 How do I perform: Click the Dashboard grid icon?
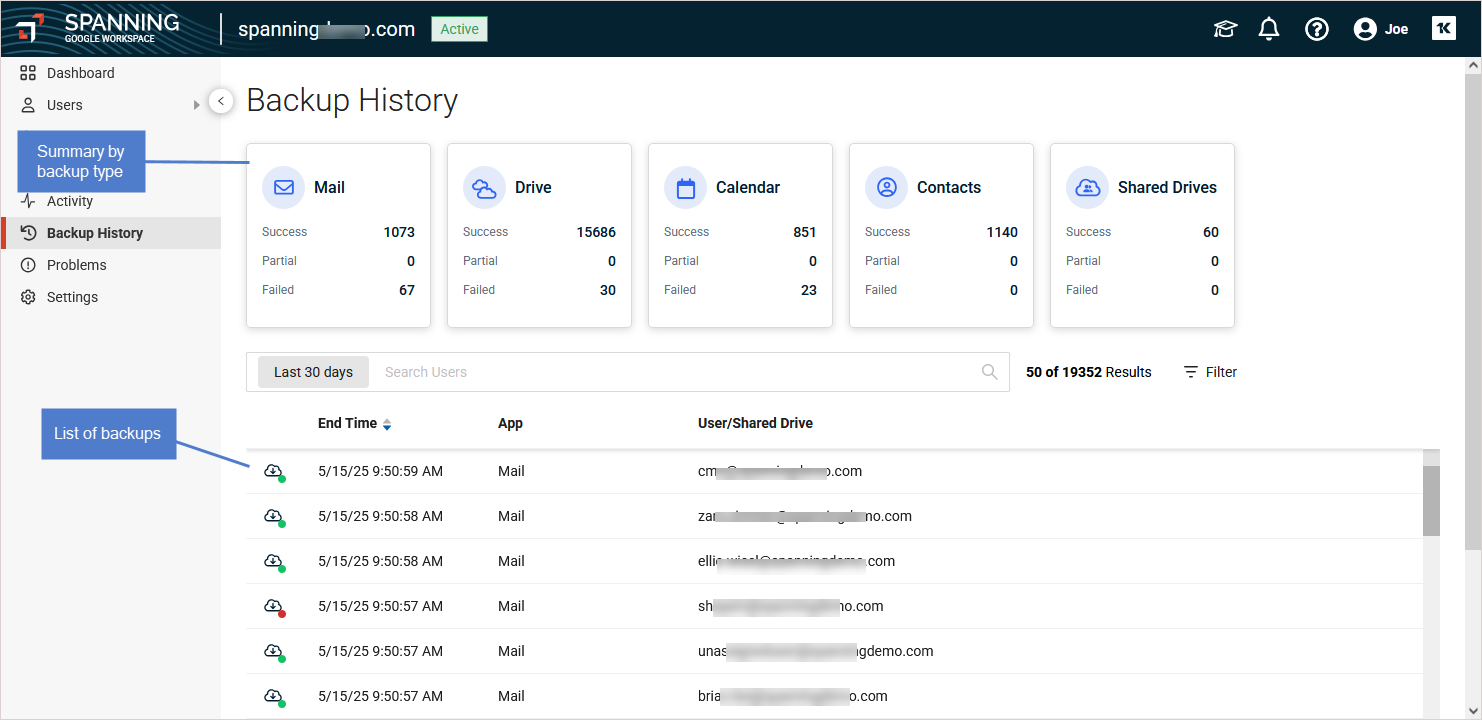28,73
